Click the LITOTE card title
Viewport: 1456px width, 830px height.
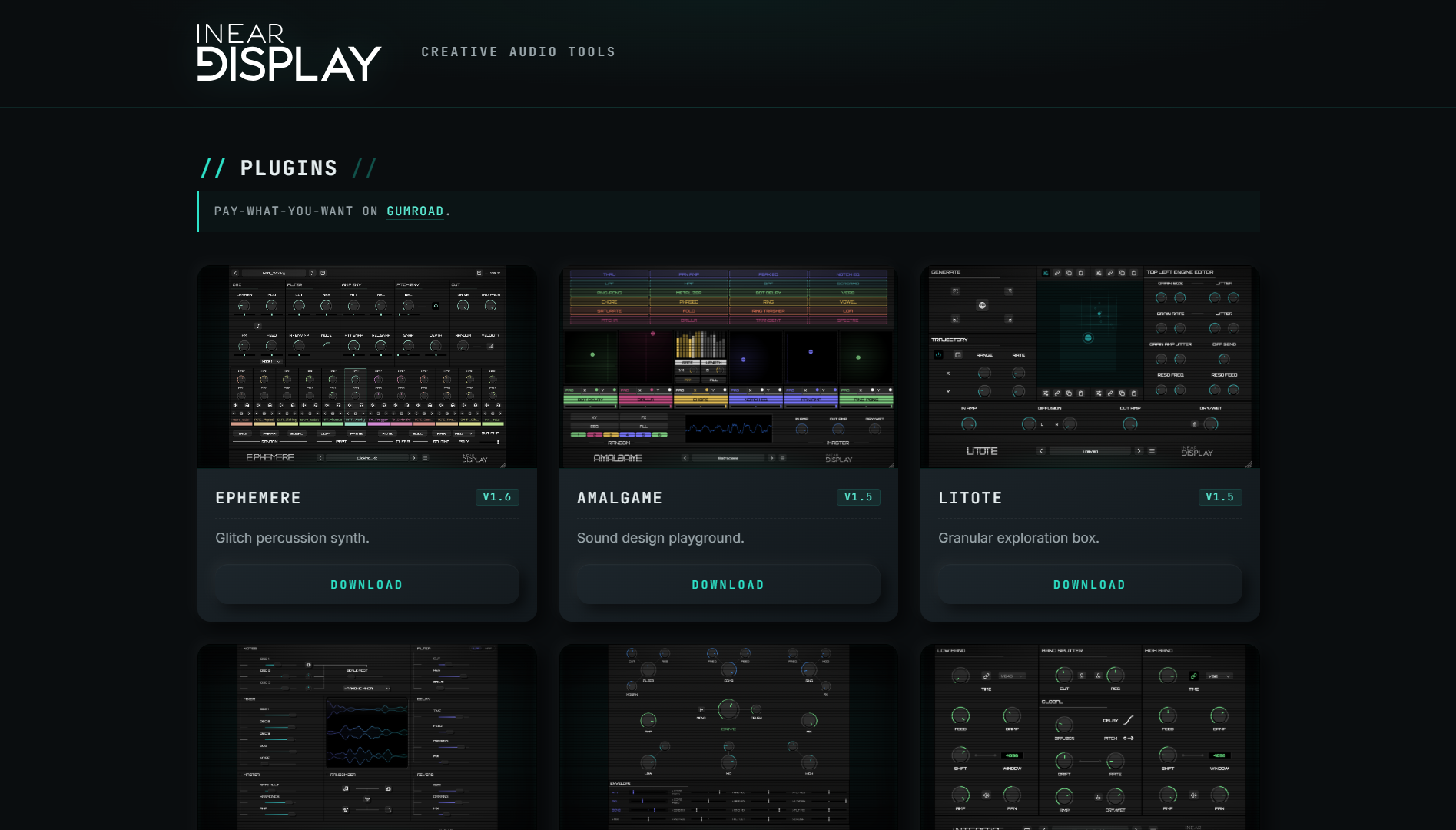[970, 498]
